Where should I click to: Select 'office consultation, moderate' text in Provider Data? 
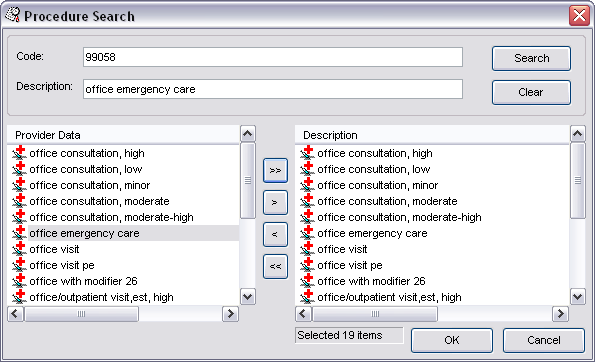click(99, 201)
